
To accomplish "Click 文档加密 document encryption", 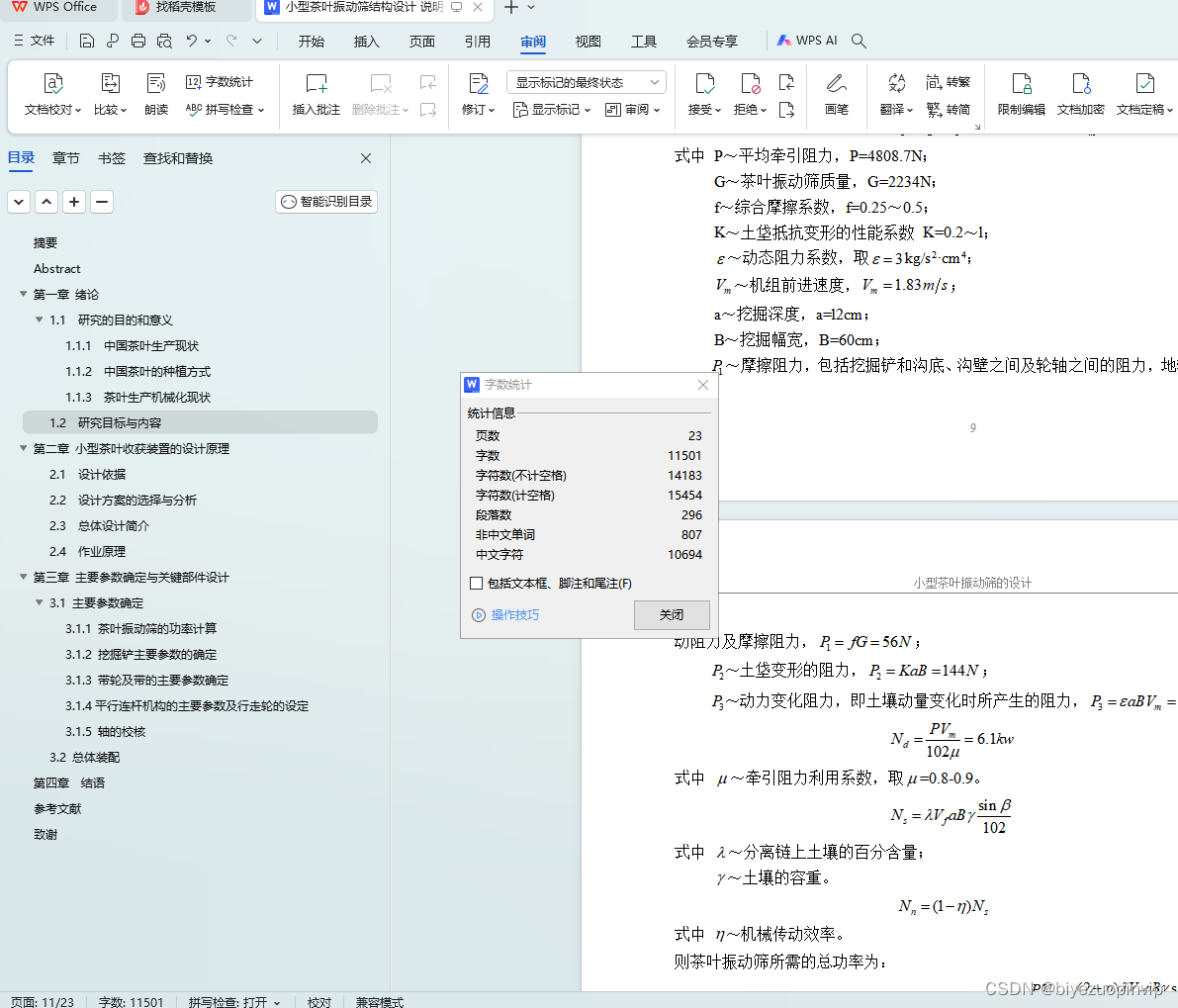I will pos(1081,95).
